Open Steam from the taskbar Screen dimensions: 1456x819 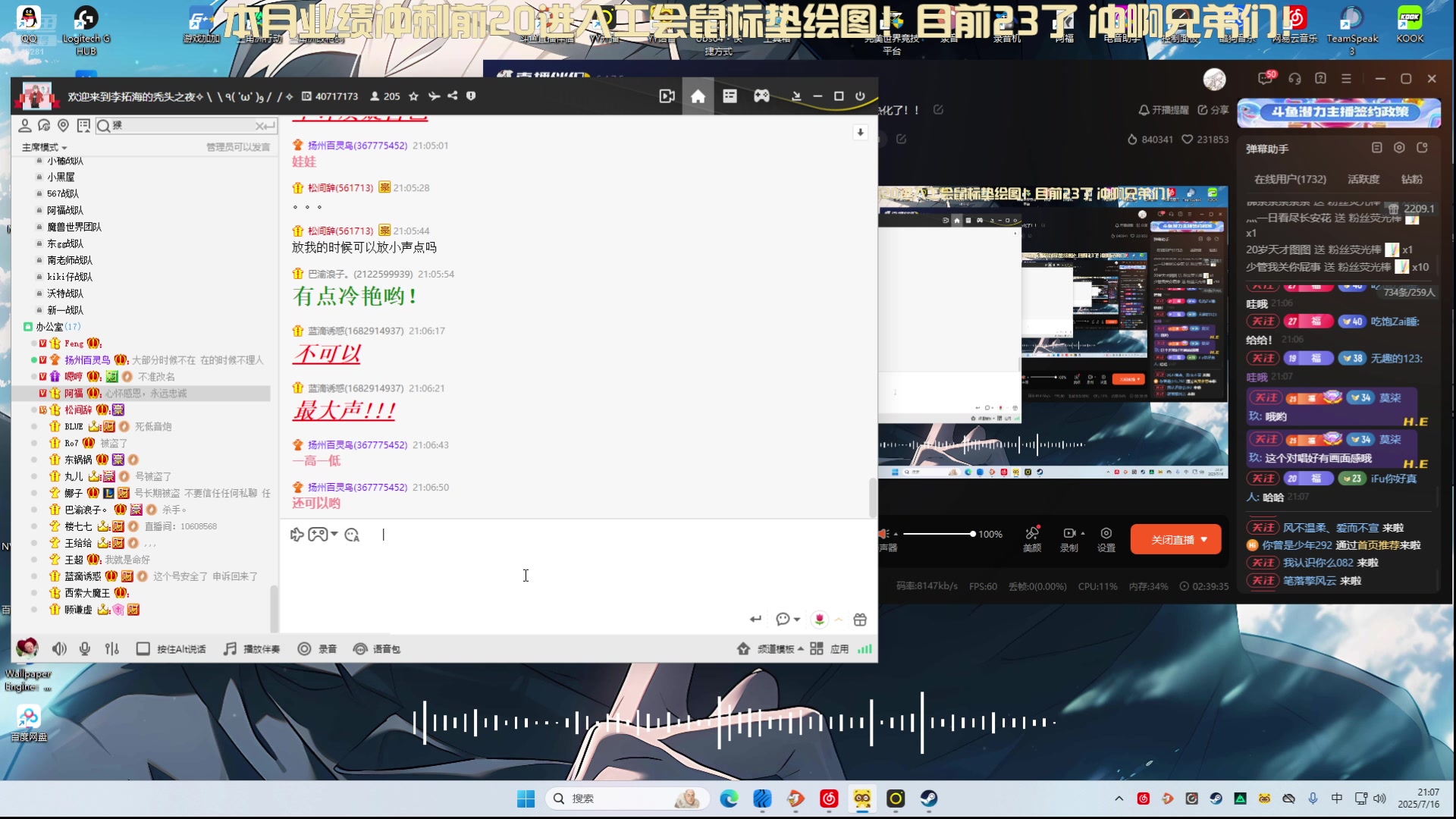coord(929,799)
